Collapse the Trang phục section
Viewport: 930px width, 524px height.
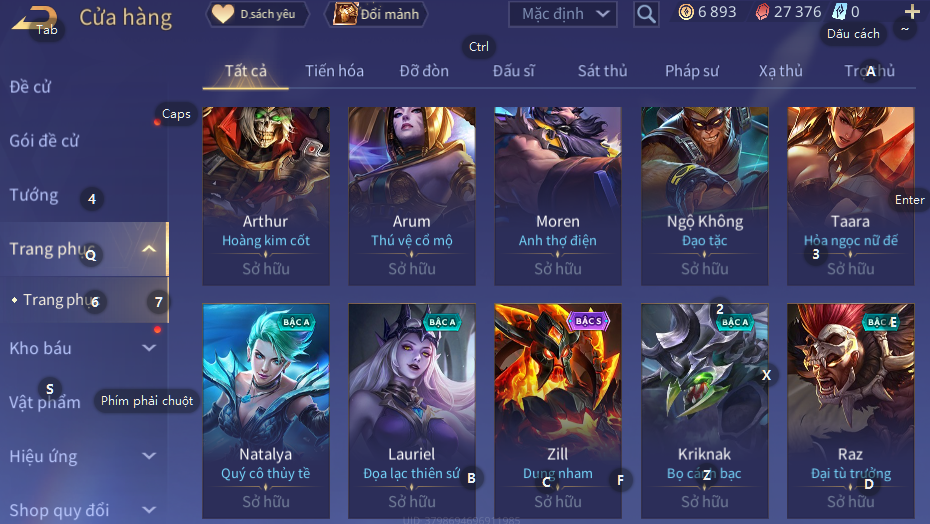(x=149, y=249)
